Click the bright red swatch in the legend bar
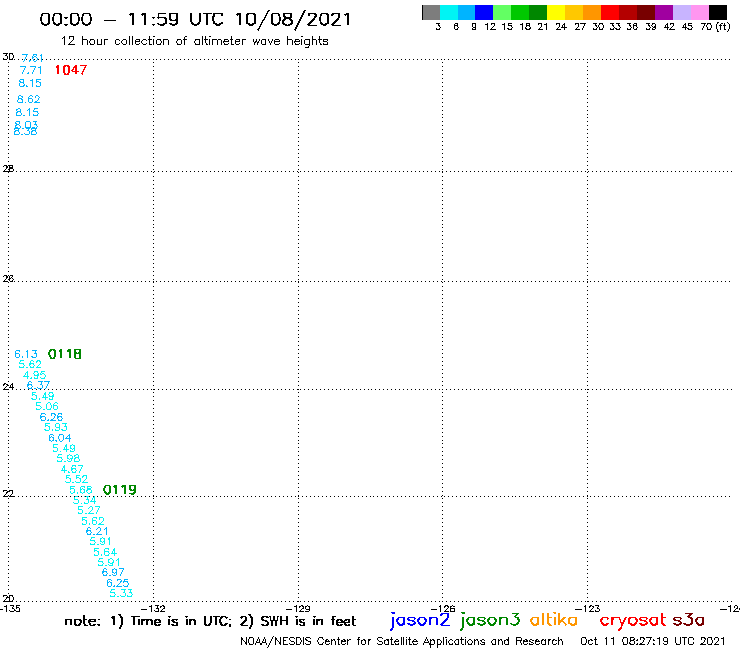This screenshot has height=650, width=740. pyautogui.click(x=610, y=12)
